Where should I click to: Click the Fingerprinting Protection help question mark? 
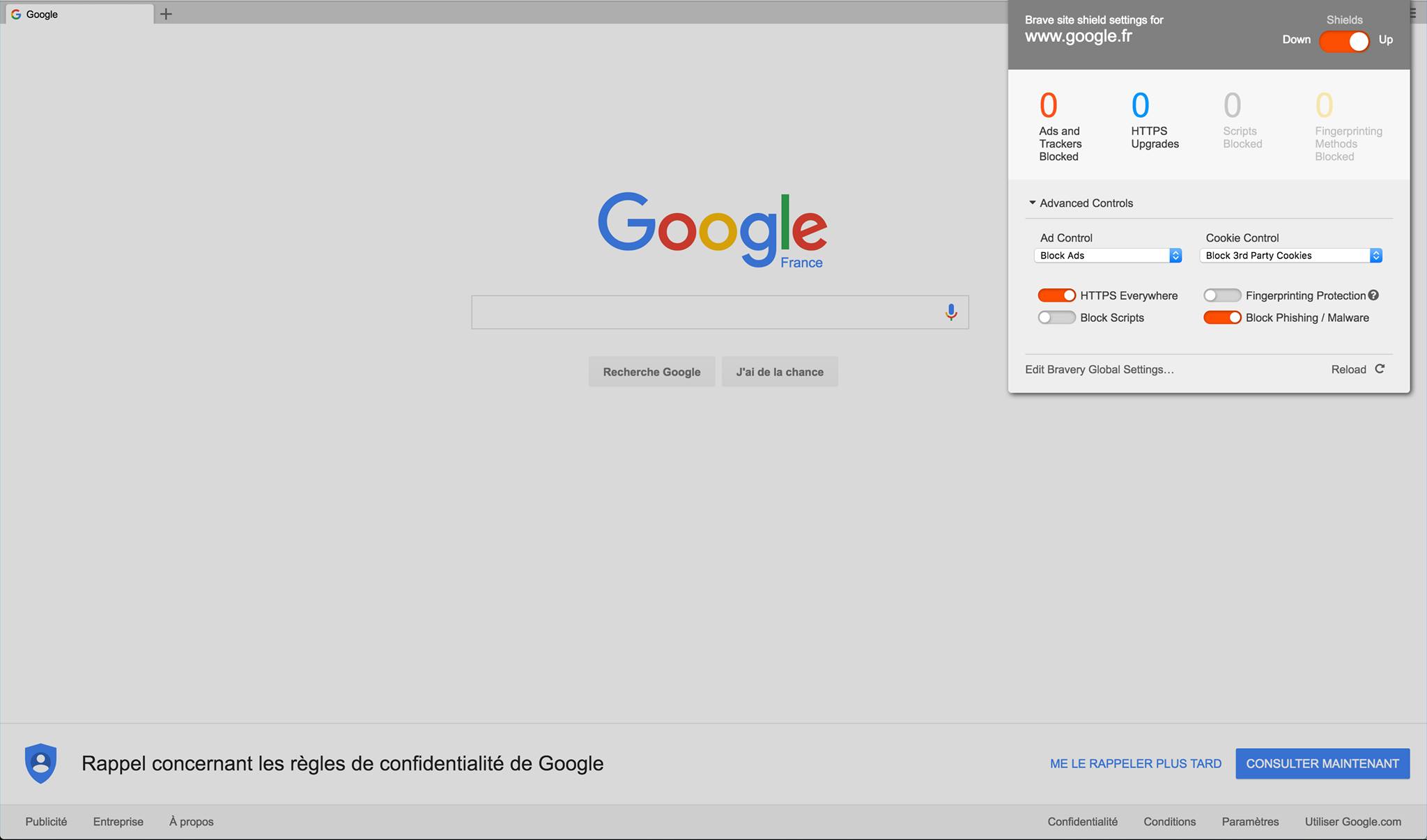[x=1373, y=295]
